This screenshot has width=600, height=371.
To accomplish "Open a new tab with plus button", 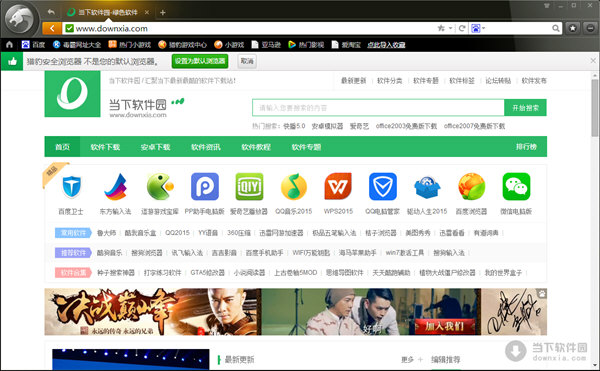I will (163, 13).
